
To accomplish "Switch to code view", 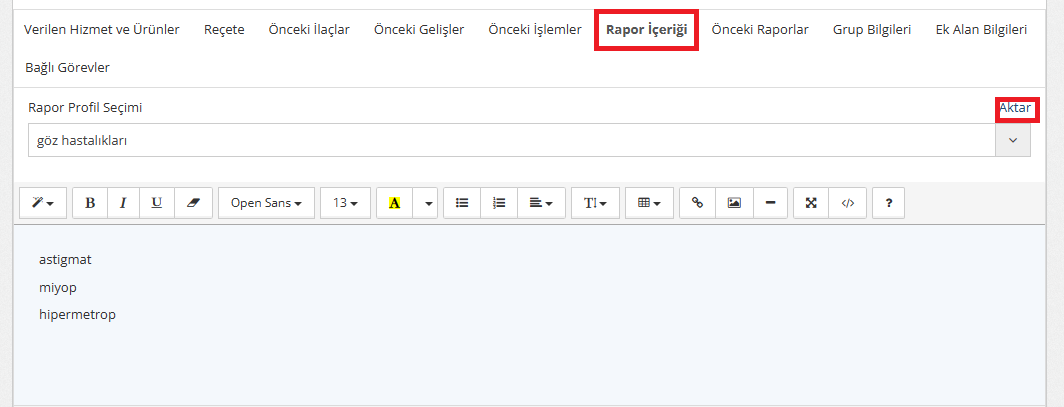I will pyautogui.click(x=848, y=203).
